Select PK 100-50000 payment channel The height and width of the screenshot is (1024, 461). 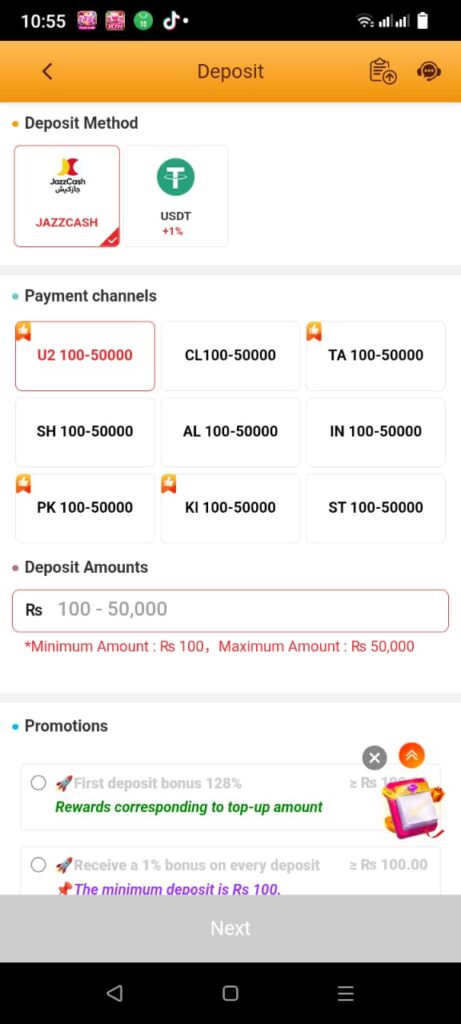pyautogui.click(x=85, y=508)
